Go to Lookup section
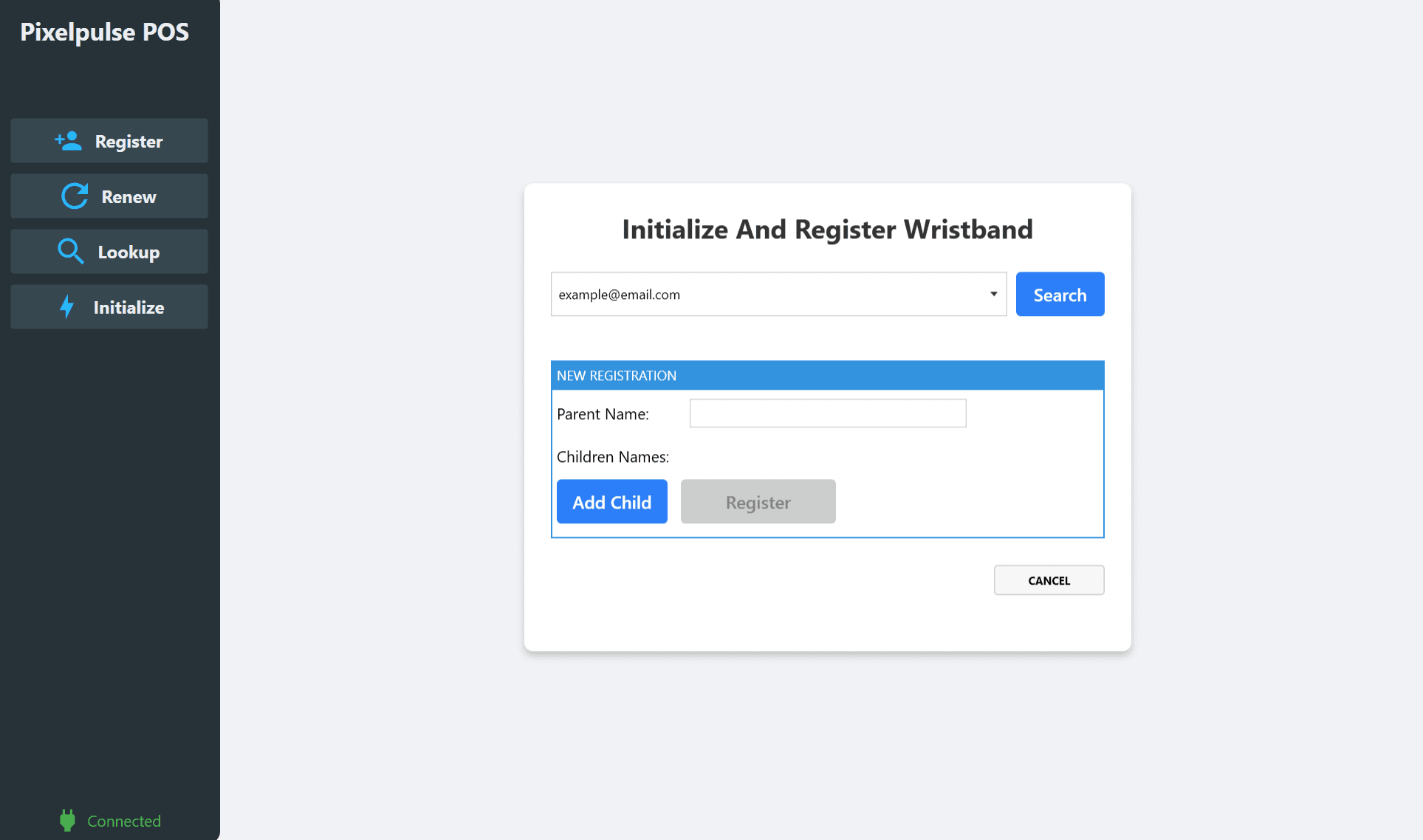Viewport: 1423px width, 840px height. point(109,252)
